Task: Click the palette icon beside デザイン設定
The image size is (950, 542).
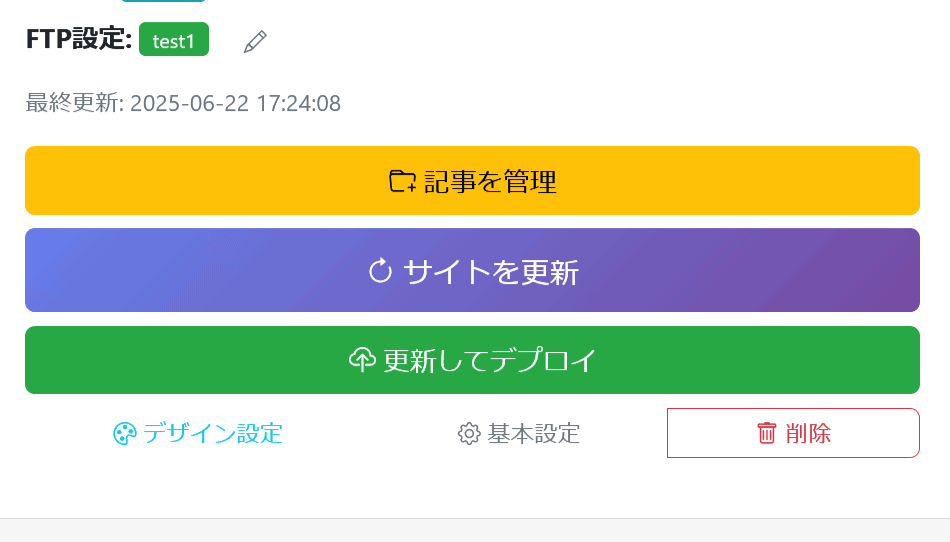Action: point(125,434)
